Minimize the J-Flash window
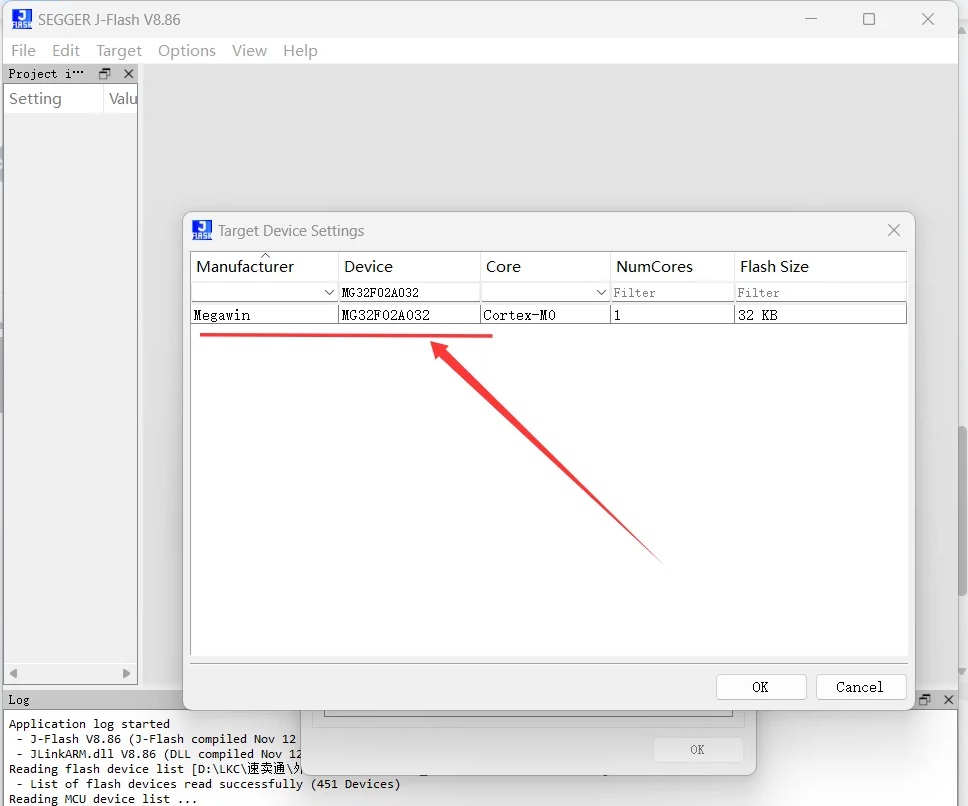The width and height of the screenshot is (968, 806). [811, 19]
